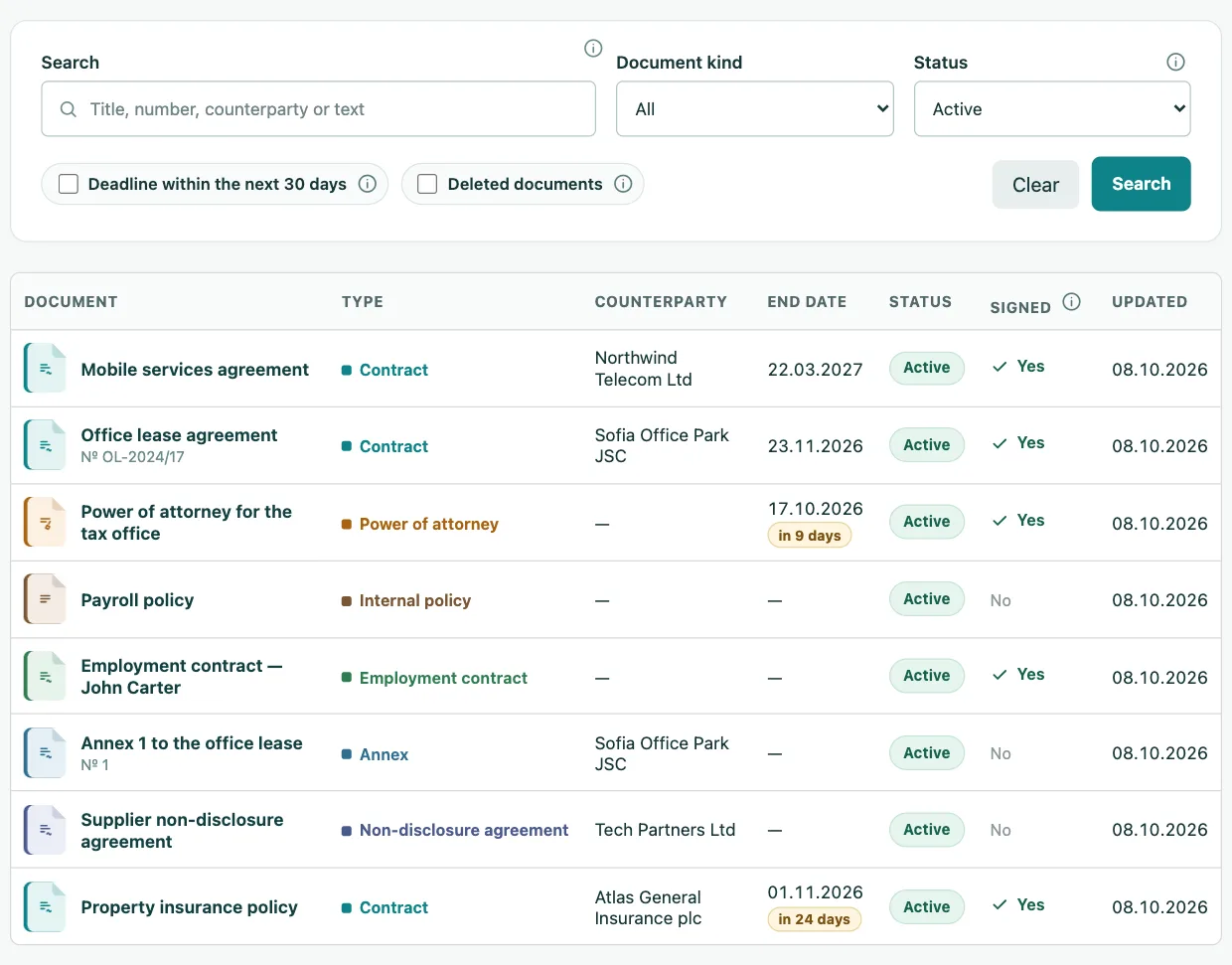Click 'No' signed value in Payroll policy row
Viewport: 1232px width, 965px height.
pyautogui.click(x=1001, y=600)
